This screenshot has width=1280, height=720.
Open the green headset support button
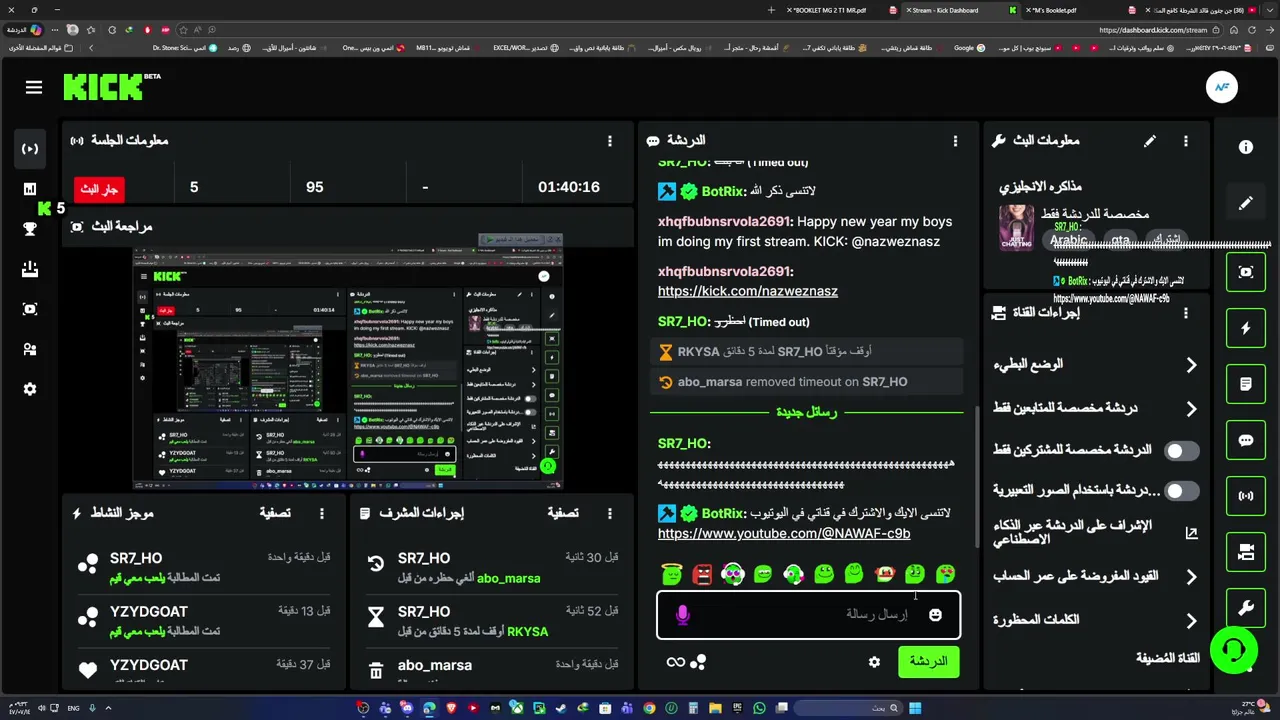1233,651
